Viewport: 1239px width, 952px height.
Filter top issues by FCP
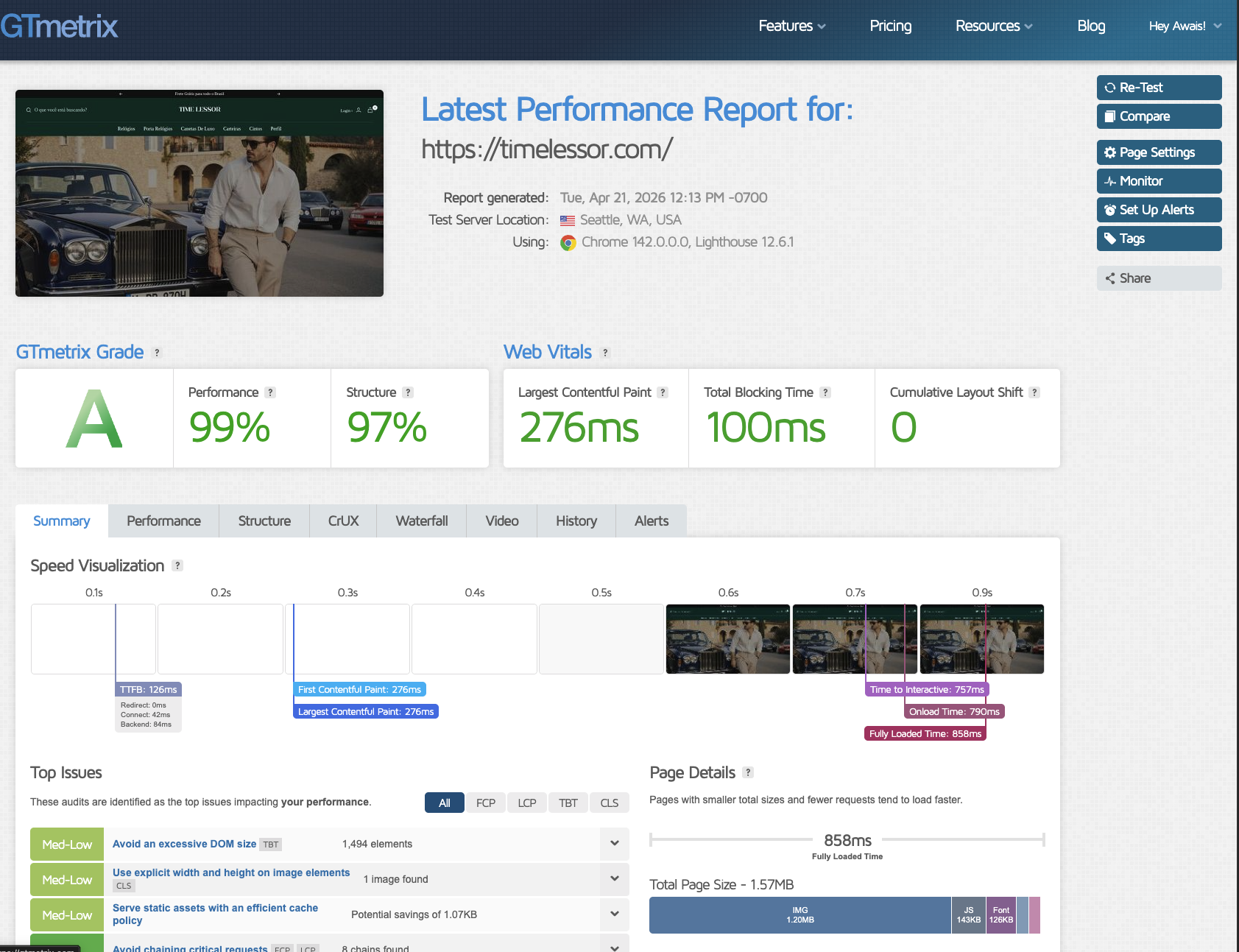pyautogui.click(x=485, y=803)
